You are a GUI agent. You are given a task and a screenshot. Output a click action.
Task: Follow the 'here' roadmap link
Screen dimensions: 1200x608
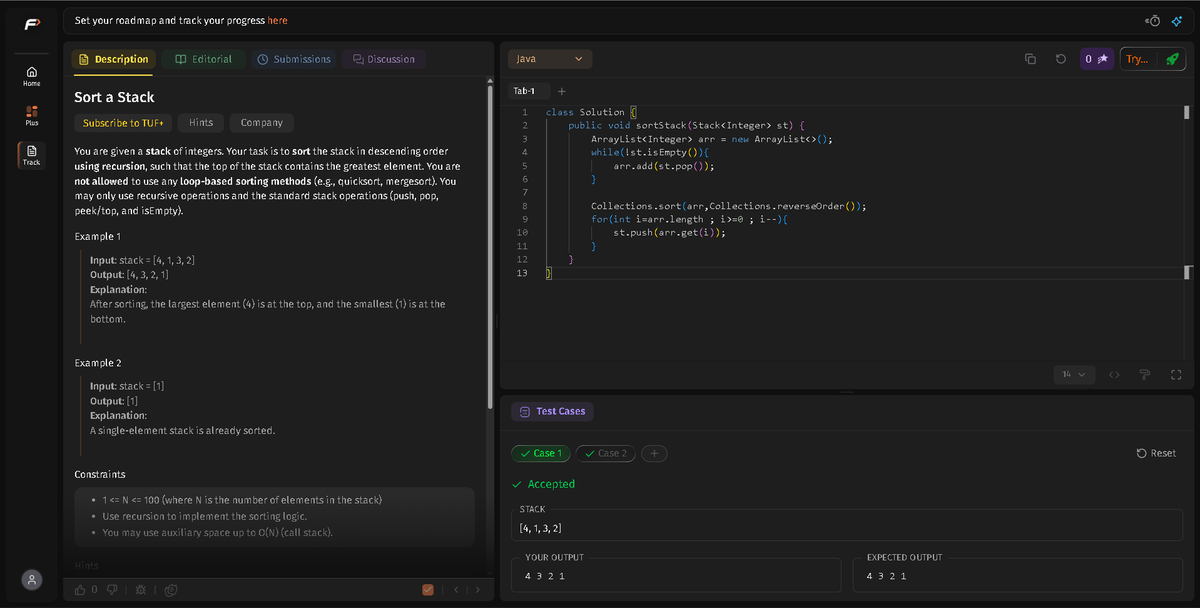277,20
